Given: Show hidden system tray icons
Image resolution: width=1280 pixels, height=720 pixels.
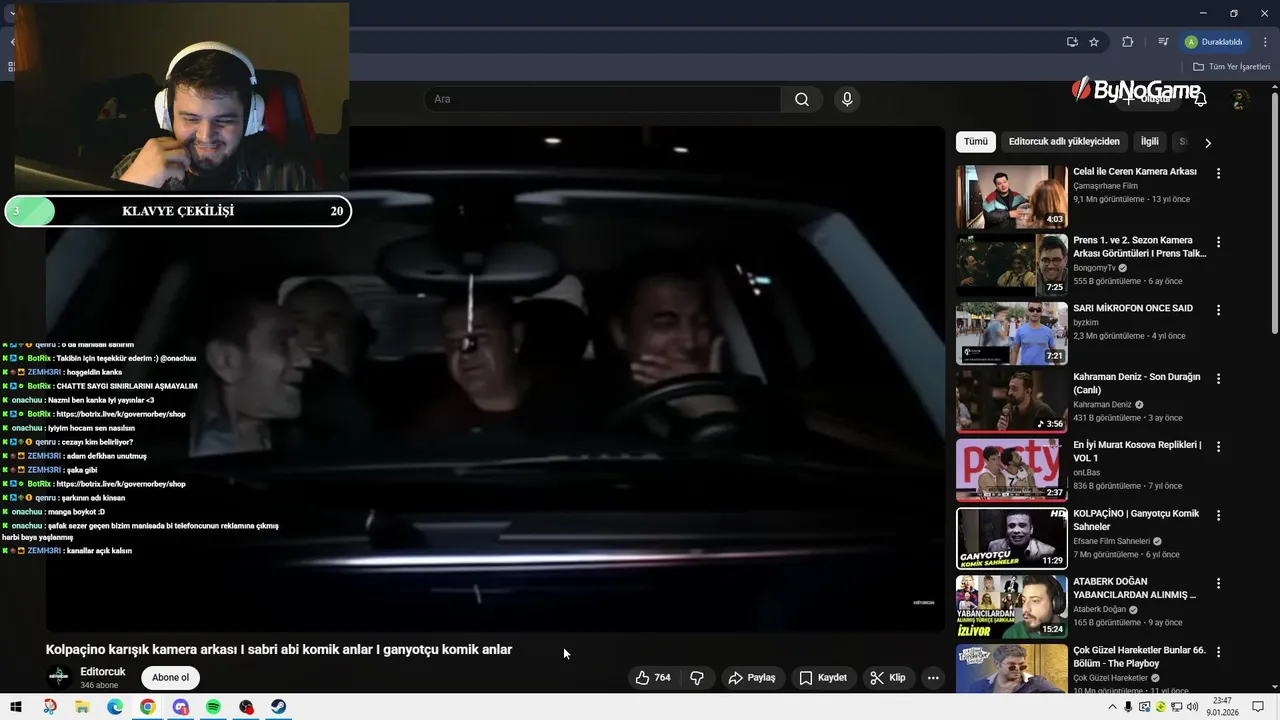Looking at the screenshot, I should [x=1112, y=707].
